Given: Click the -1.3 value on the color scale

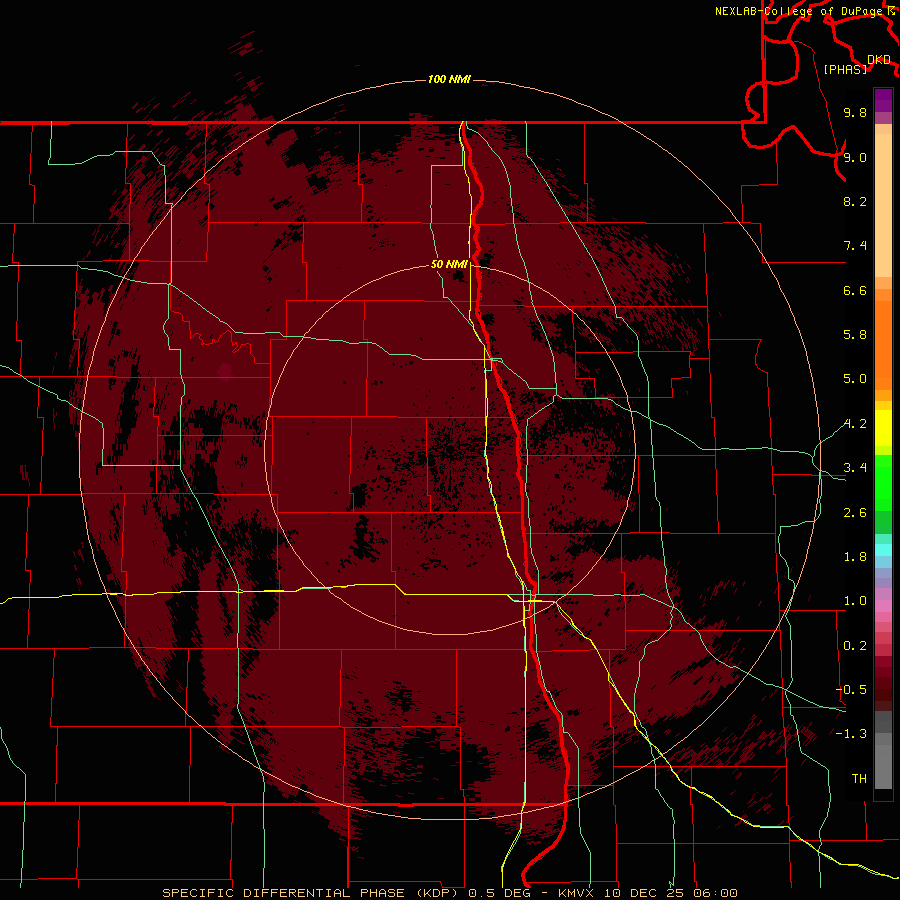Looking at the screenshot, I should click(851, 734).
